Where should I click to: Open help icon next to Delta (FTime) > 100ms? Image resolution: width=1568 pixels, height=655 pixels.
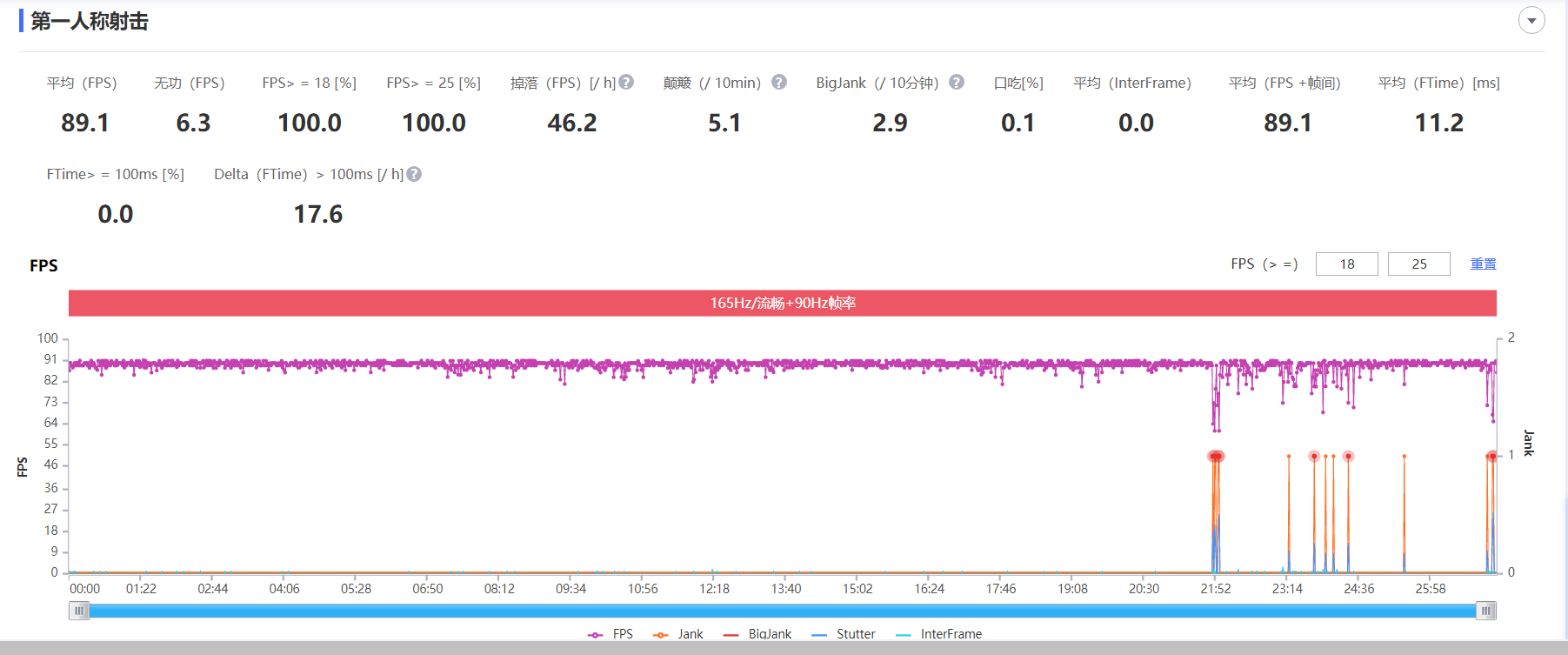414,174
